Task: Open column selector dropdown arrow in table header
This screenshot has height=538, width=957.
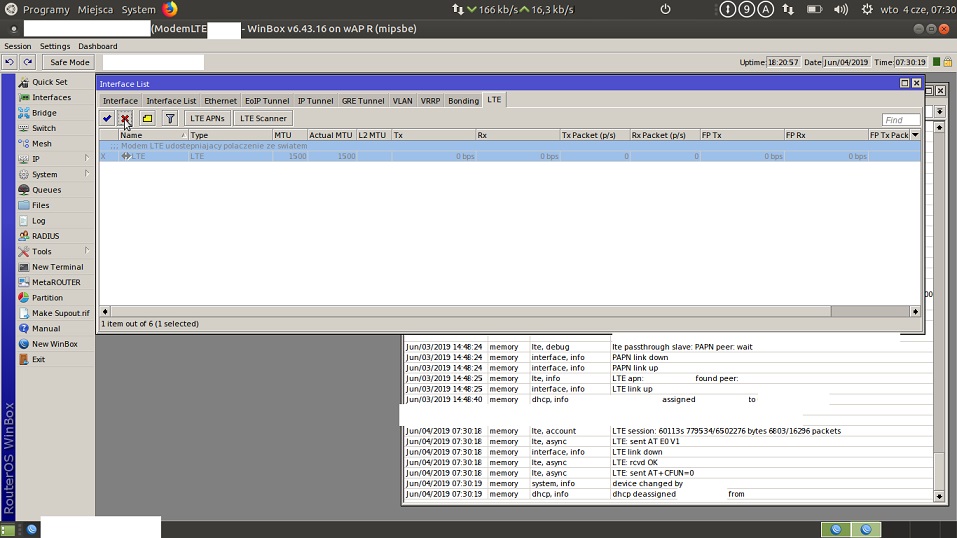Action: (915, 135)
